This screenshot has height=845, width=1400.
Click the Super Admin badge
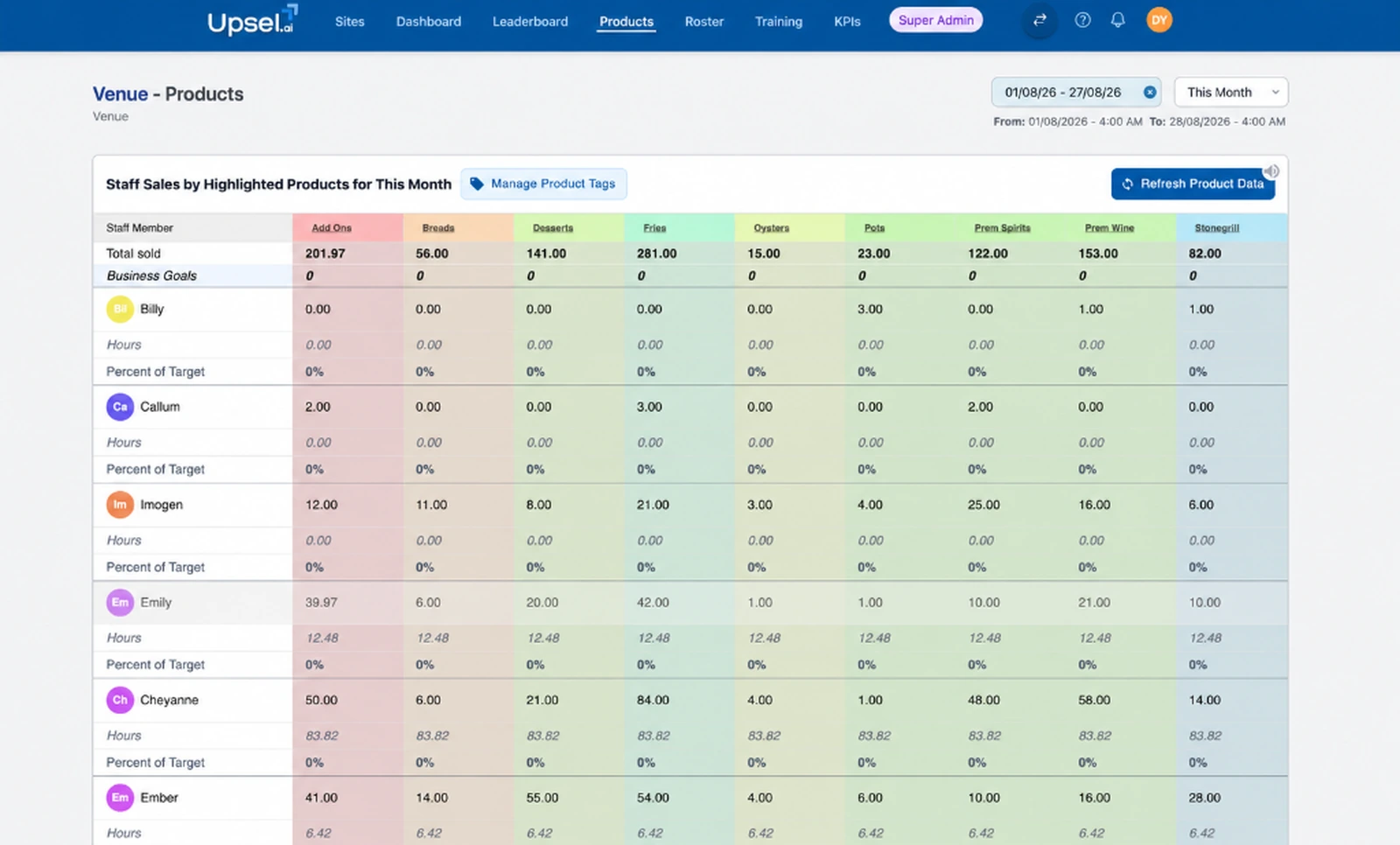pyautogui.click(x=936, y=20)
